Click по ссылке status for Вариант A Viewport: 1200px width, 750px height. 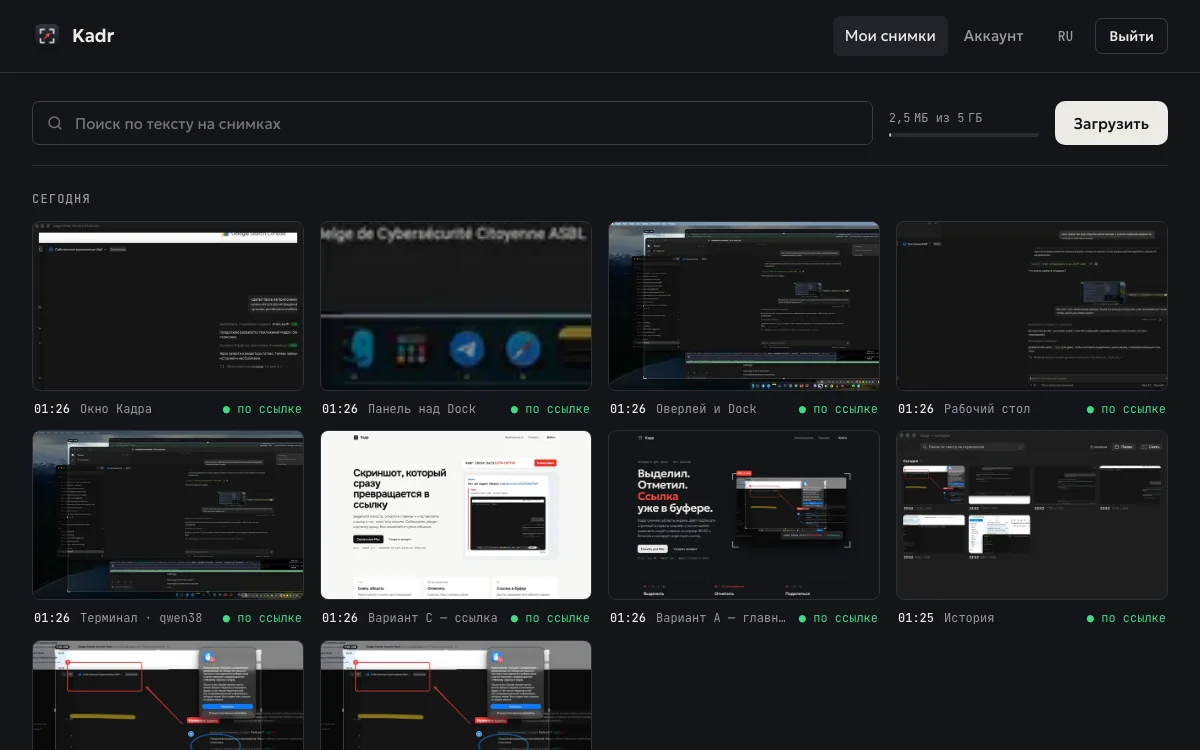tap(838, 618)
